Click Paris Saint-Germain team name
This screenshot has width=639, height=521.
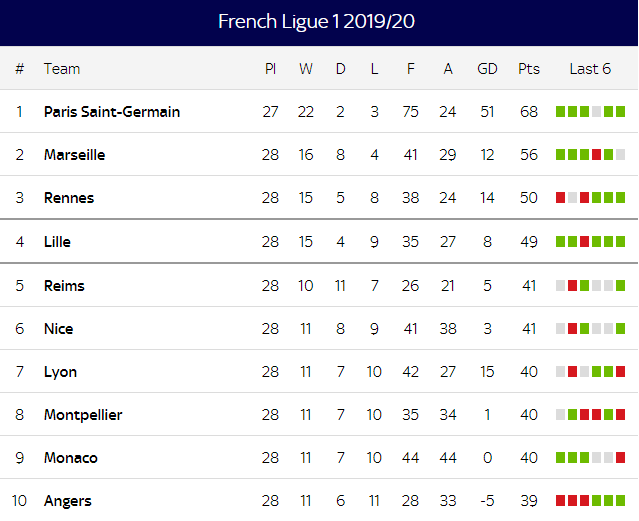[x=112, y=112]
